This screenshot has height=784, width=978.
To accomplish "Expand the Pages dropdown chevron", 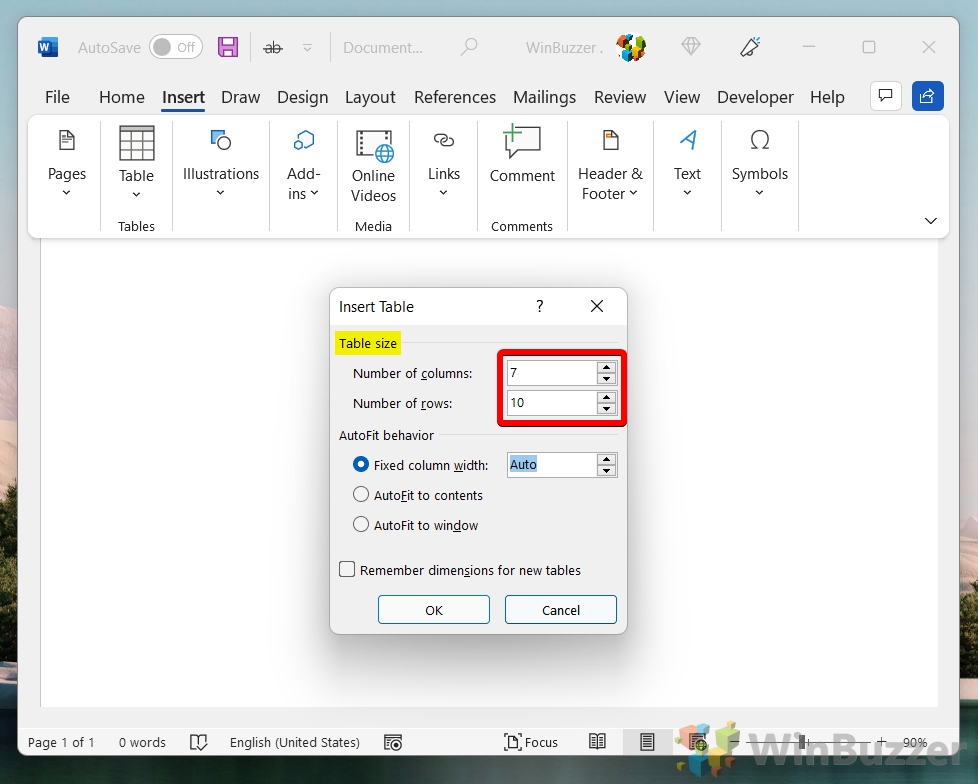I will 66,193.
